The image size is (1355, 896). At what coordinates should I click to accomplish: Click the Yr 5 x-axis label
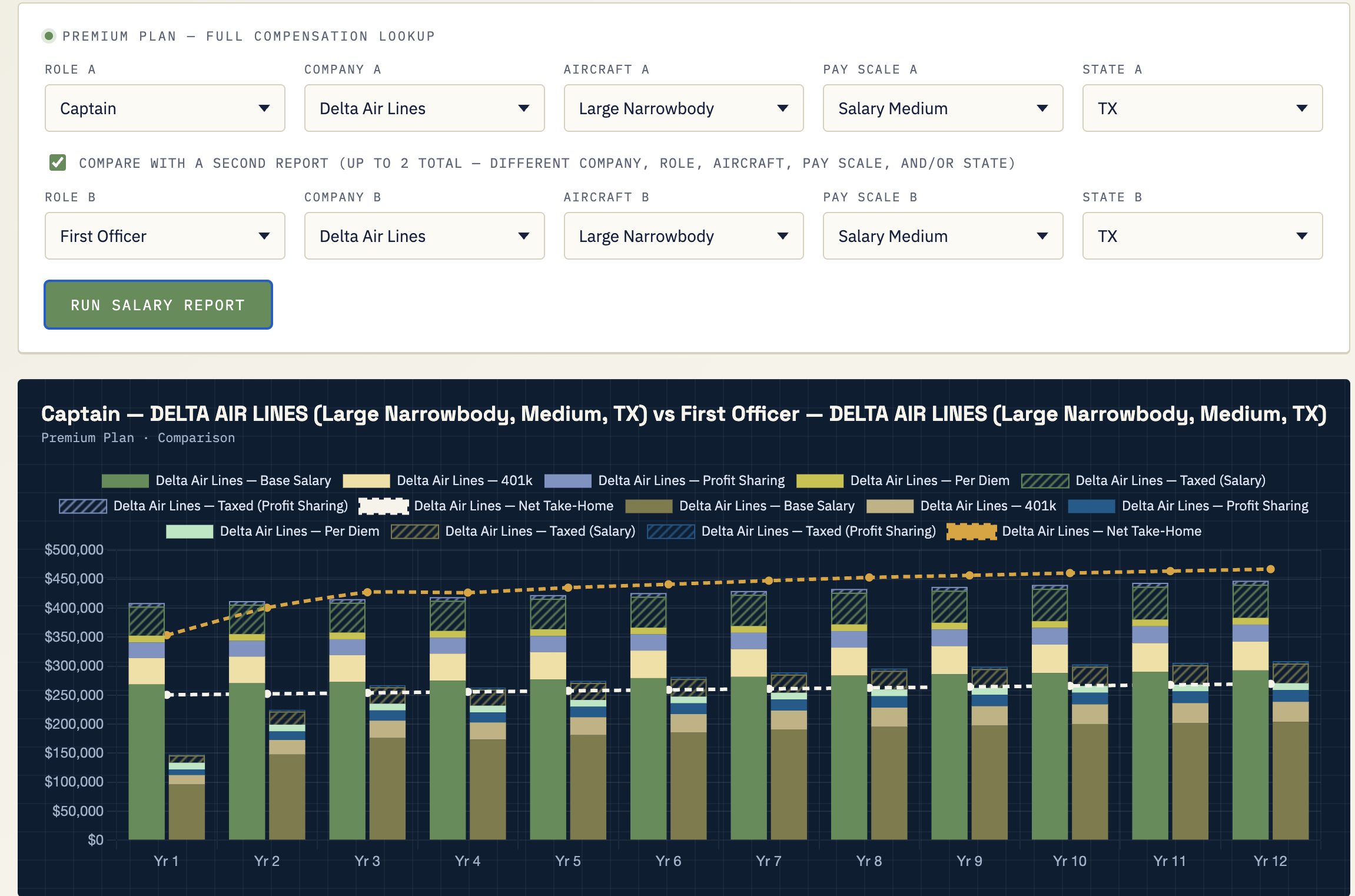568,861
